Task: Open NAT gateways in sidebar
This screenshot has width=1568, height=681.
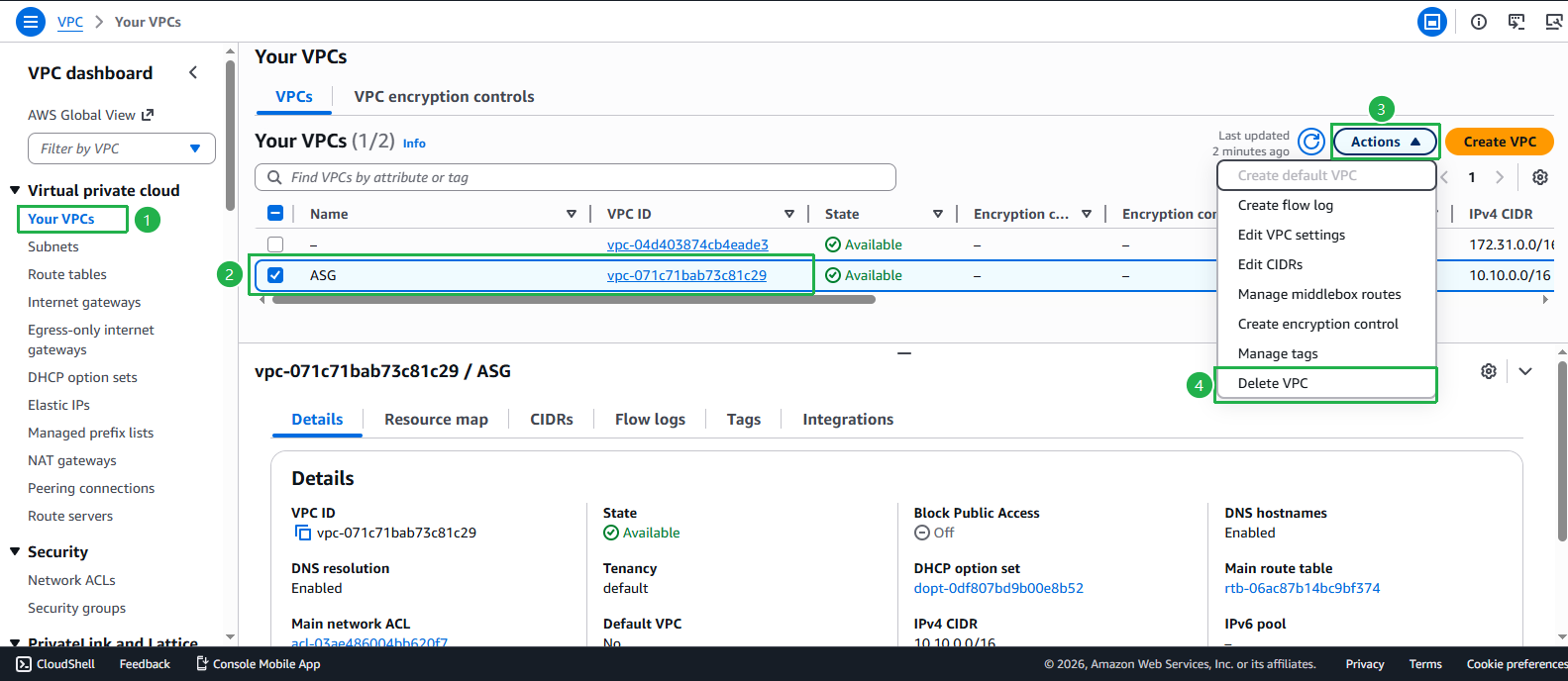Action: click(x=72, y=460)
